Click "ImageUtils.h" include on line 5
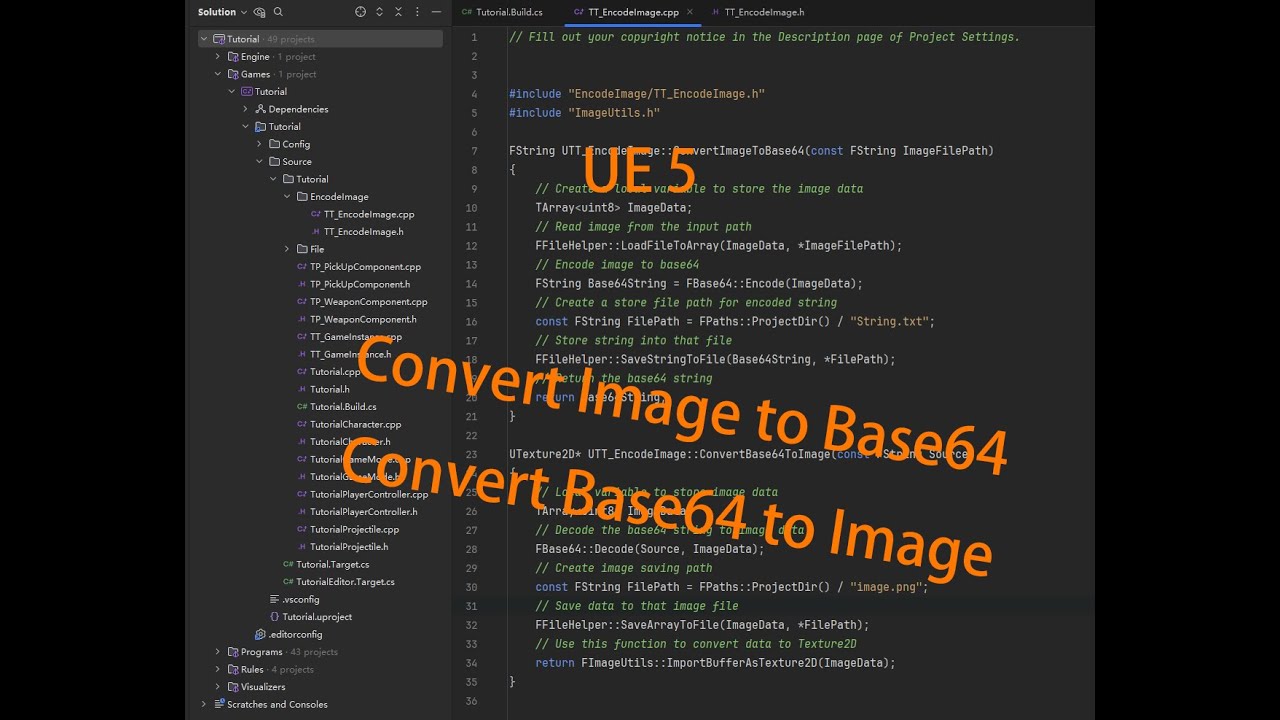Image resolution: width=1280 pixels, height=720 pixels. [x=614, y=113]
